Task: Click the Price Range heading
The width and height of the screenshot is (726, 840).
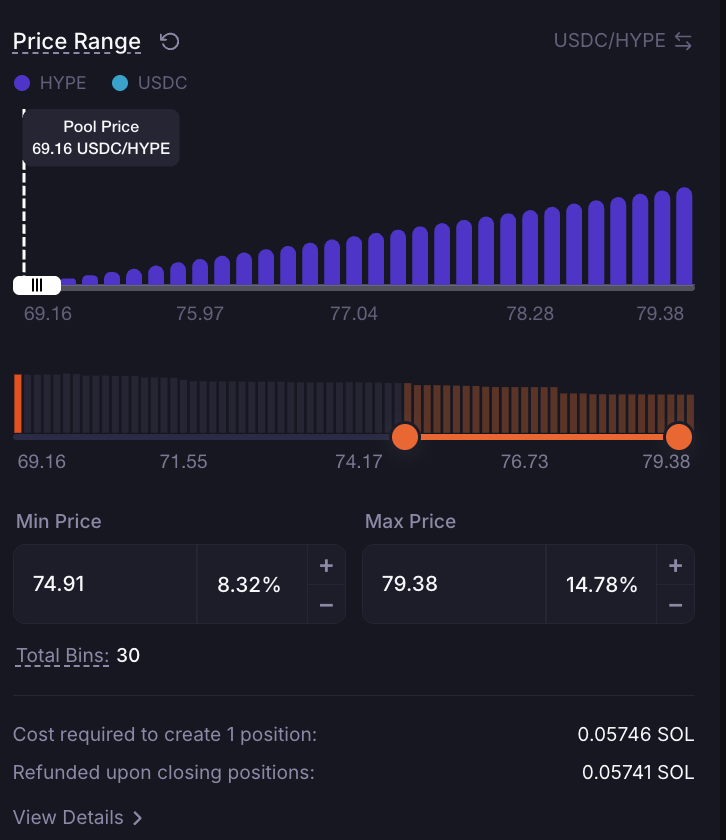Action: pos(77,41)
